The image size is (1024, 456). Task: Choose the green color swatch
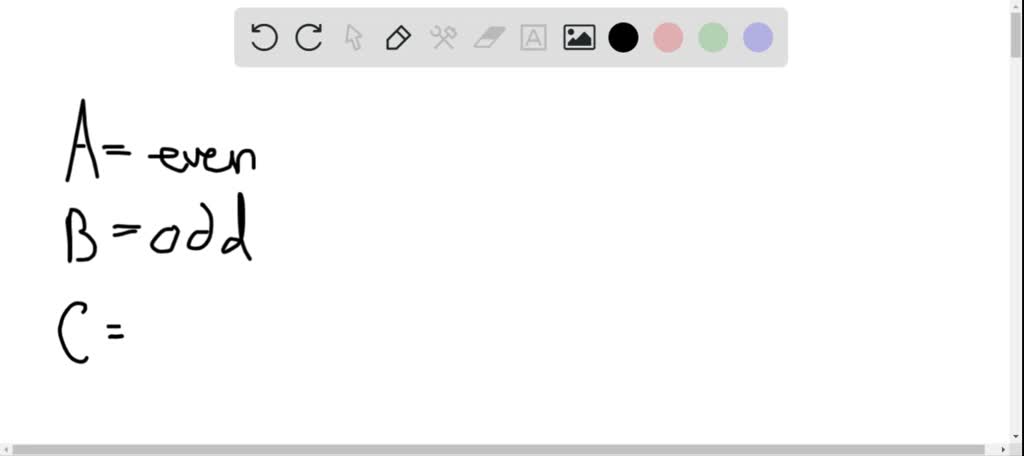coord(713,37)
